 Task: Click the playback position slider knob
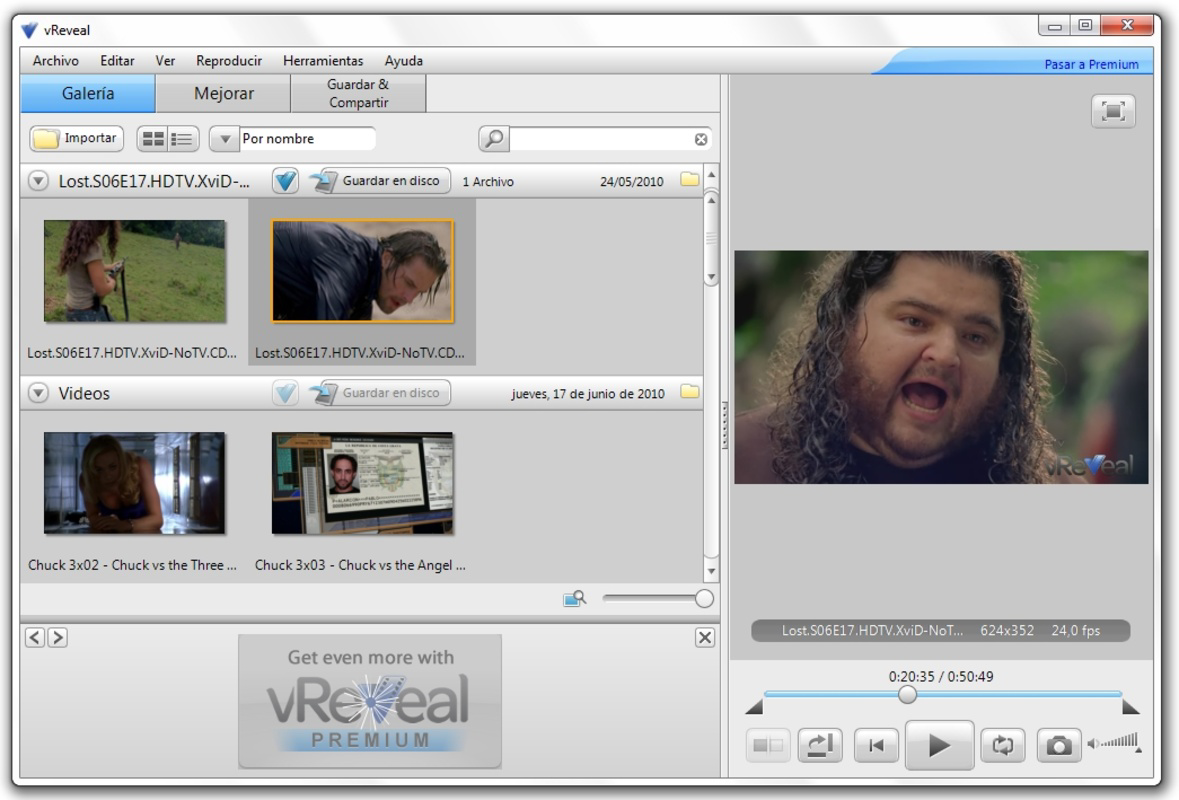point(908,695)
